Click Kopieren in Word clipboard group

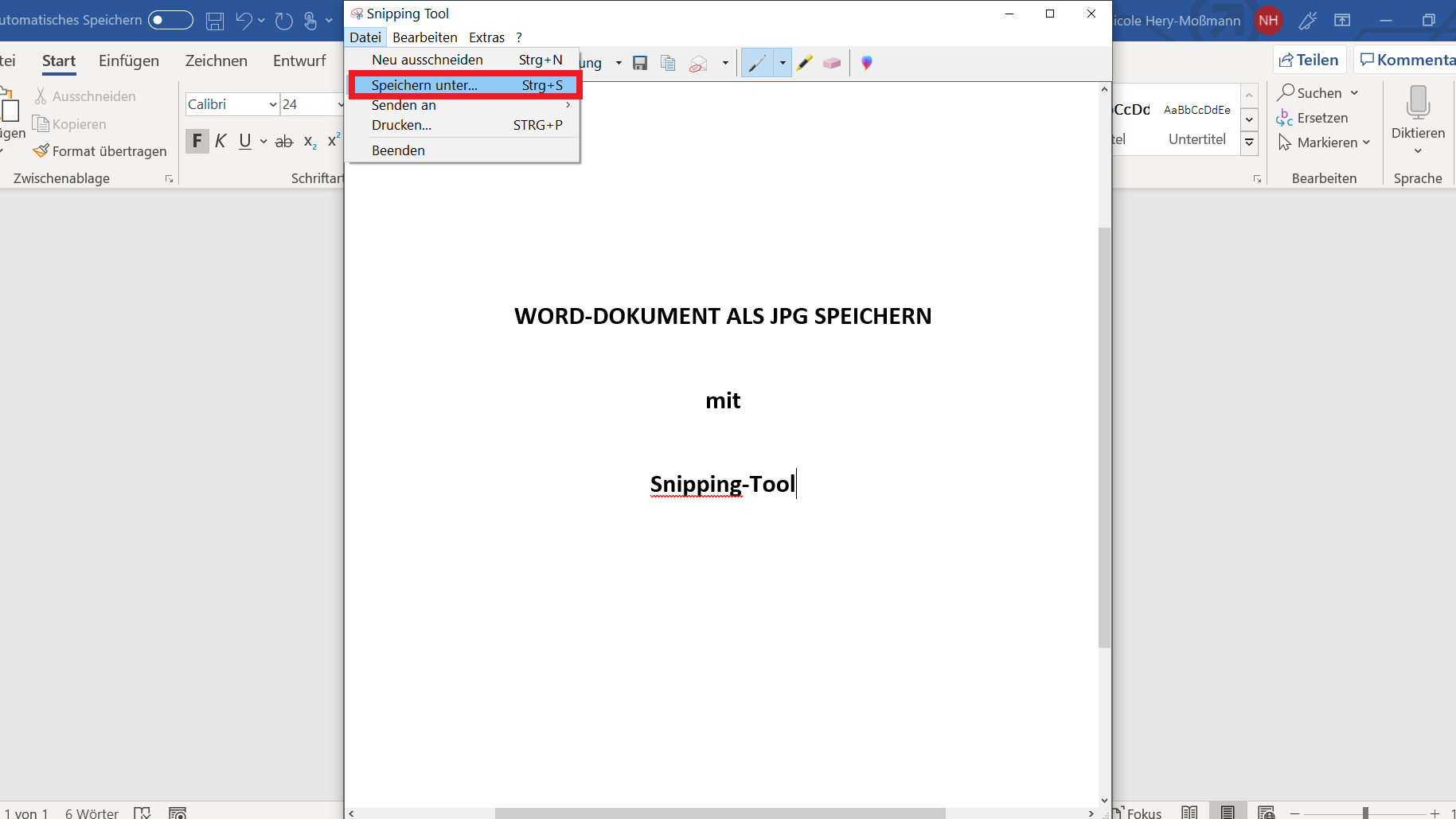pos(69,124)
